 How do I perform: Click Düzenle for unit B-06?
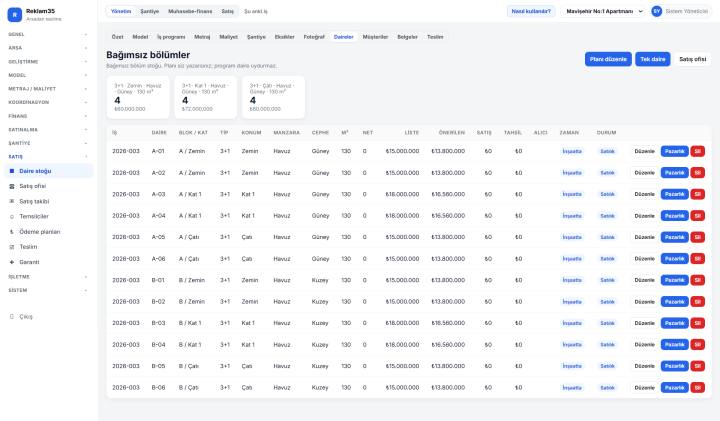(645, 388)
